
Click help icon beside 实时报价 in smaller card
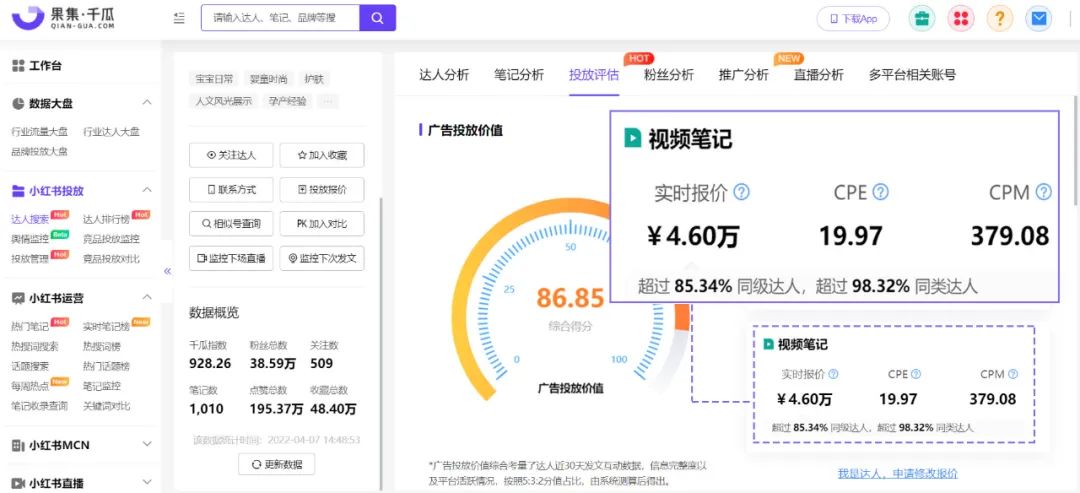pyautogui.click(x=833, y=375)
